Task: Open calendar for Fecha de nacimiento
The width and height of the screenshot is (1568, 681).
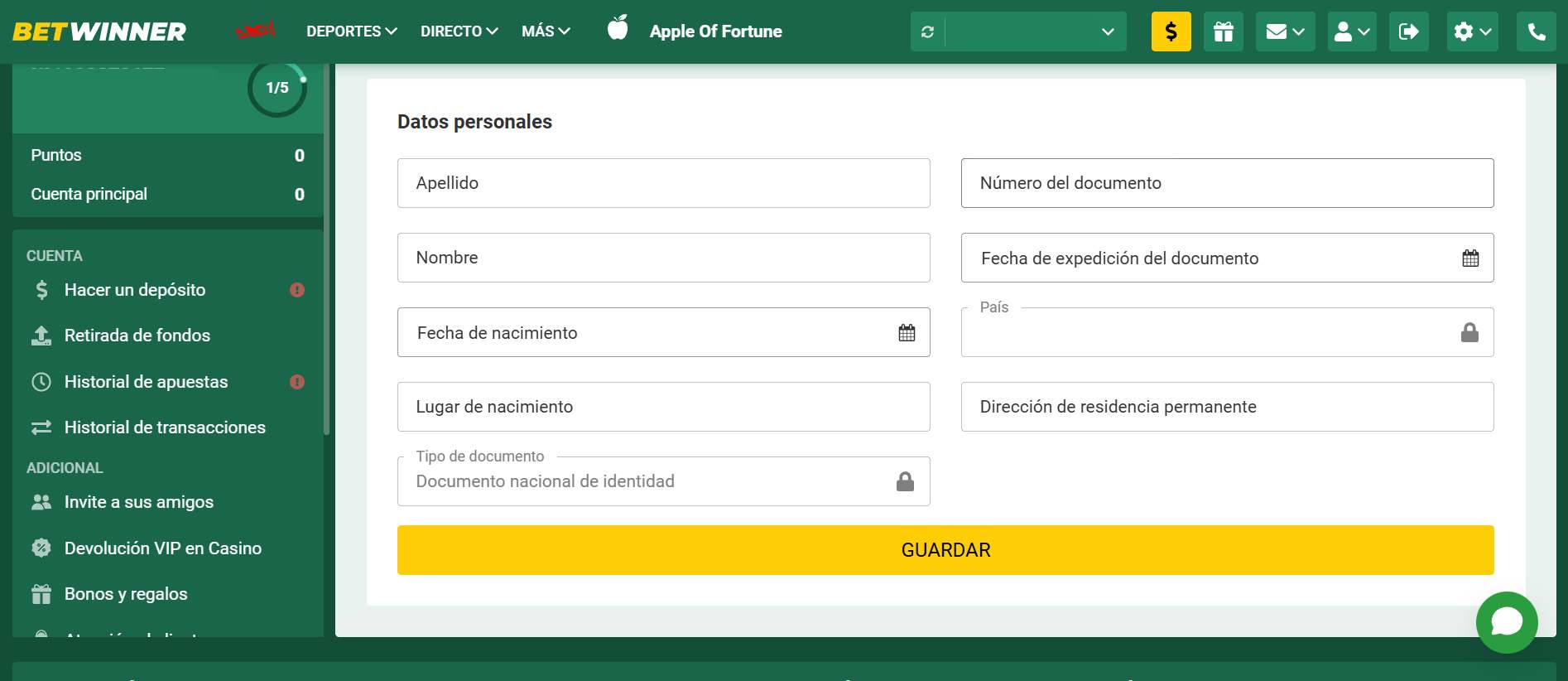Action: [907, 333]
